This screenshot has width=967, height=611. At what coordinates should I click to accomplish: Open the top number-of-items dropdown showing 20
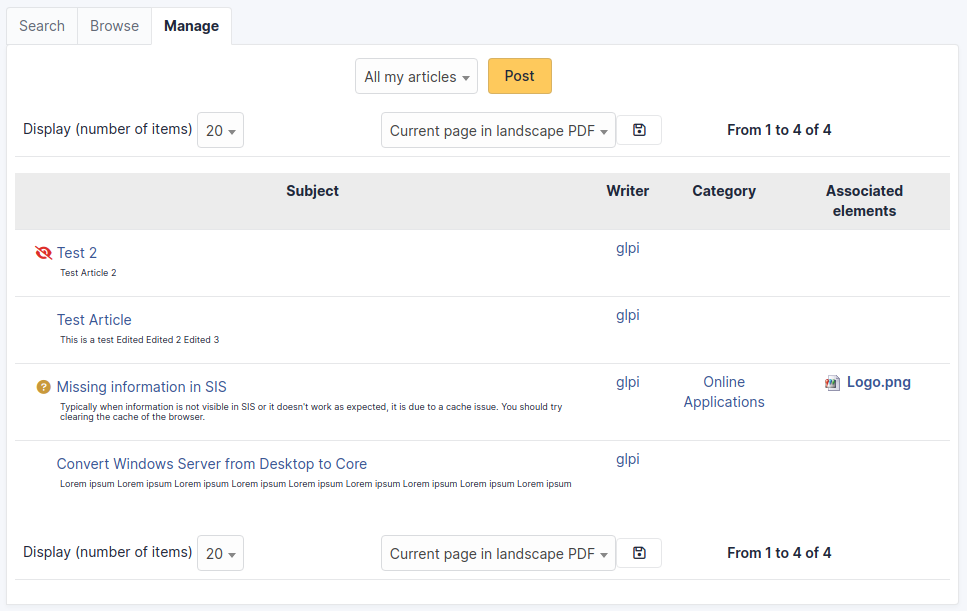coord(220,130)
